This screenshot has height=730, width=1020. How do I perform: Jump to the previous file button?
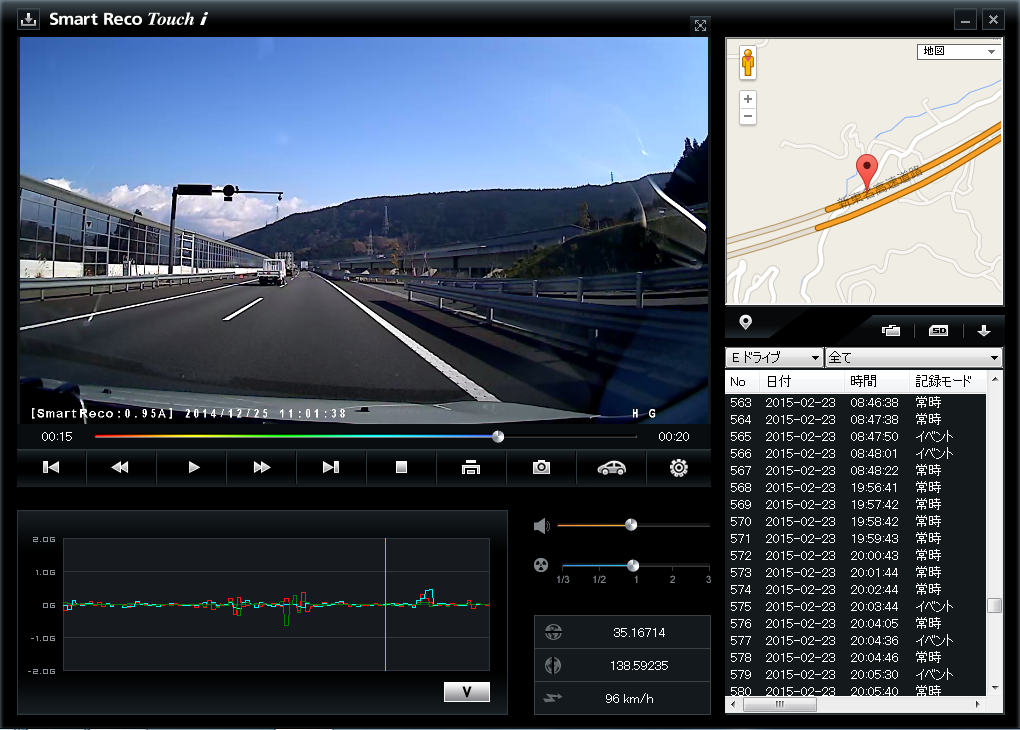(x=51, y=467)
